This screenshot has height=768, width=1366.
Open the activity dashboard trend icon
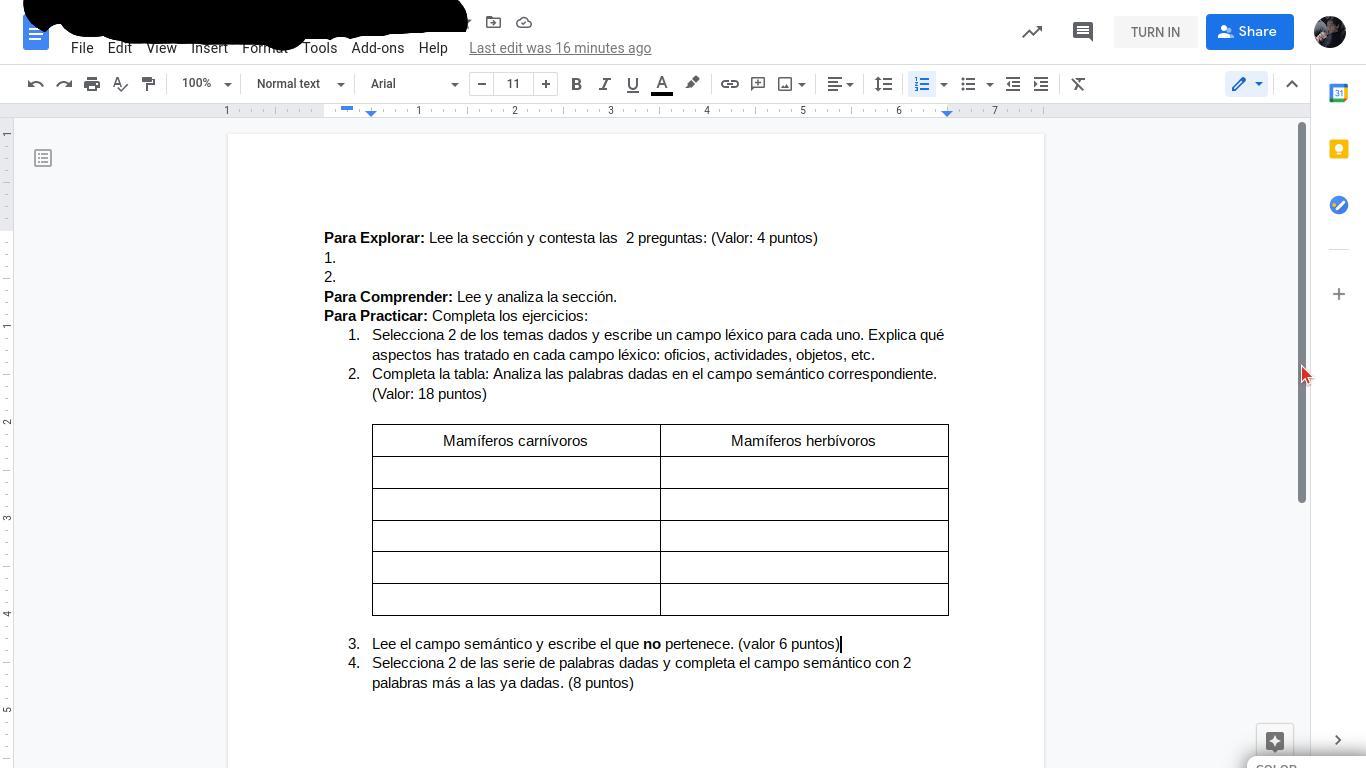point(1032,32)
